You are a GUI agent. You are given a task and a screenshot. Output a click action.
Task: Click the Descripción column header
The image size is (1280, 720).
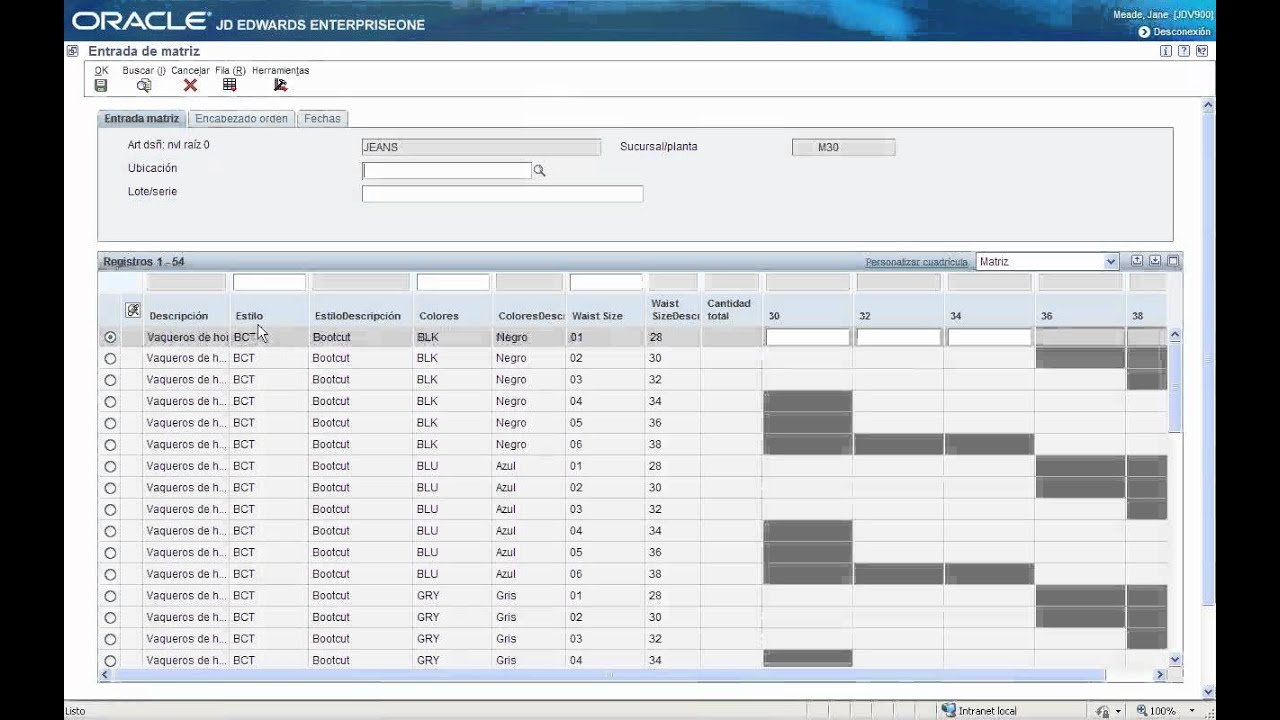click(x=179, y=316)
